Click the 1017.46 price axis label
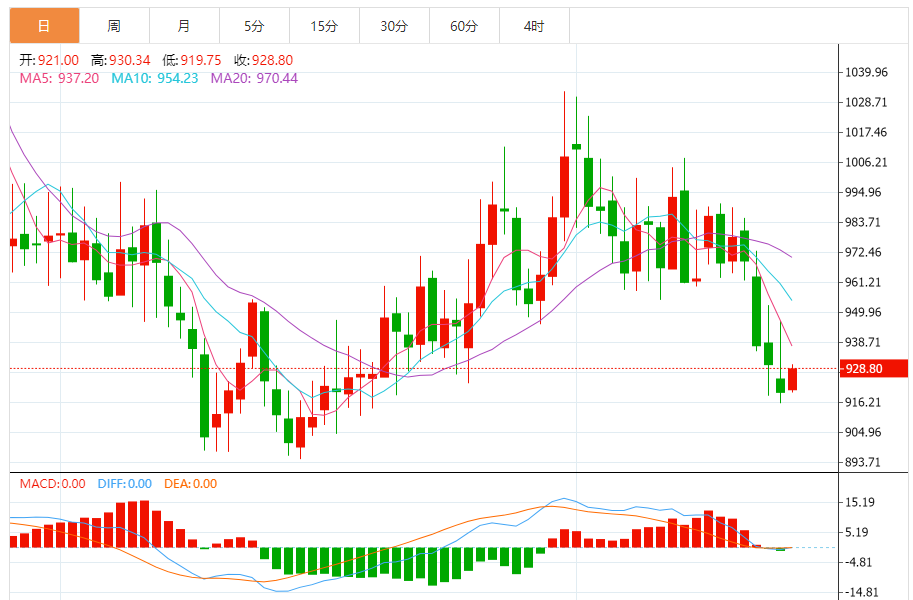Viewport: 913px width, 600px height. click(866, 132)
